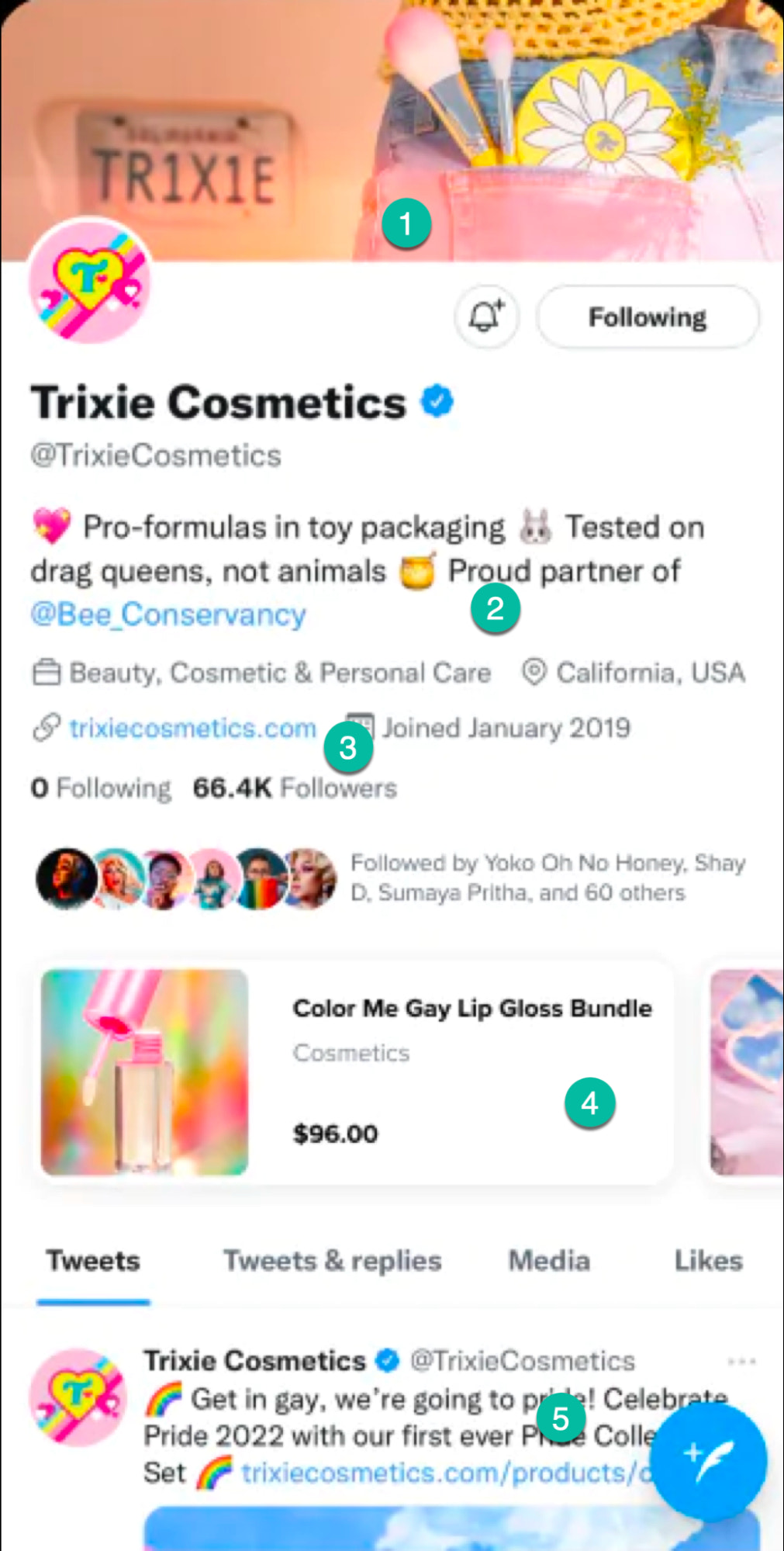
Task: Switch to the Media tab
Action: coord(547,1261)
